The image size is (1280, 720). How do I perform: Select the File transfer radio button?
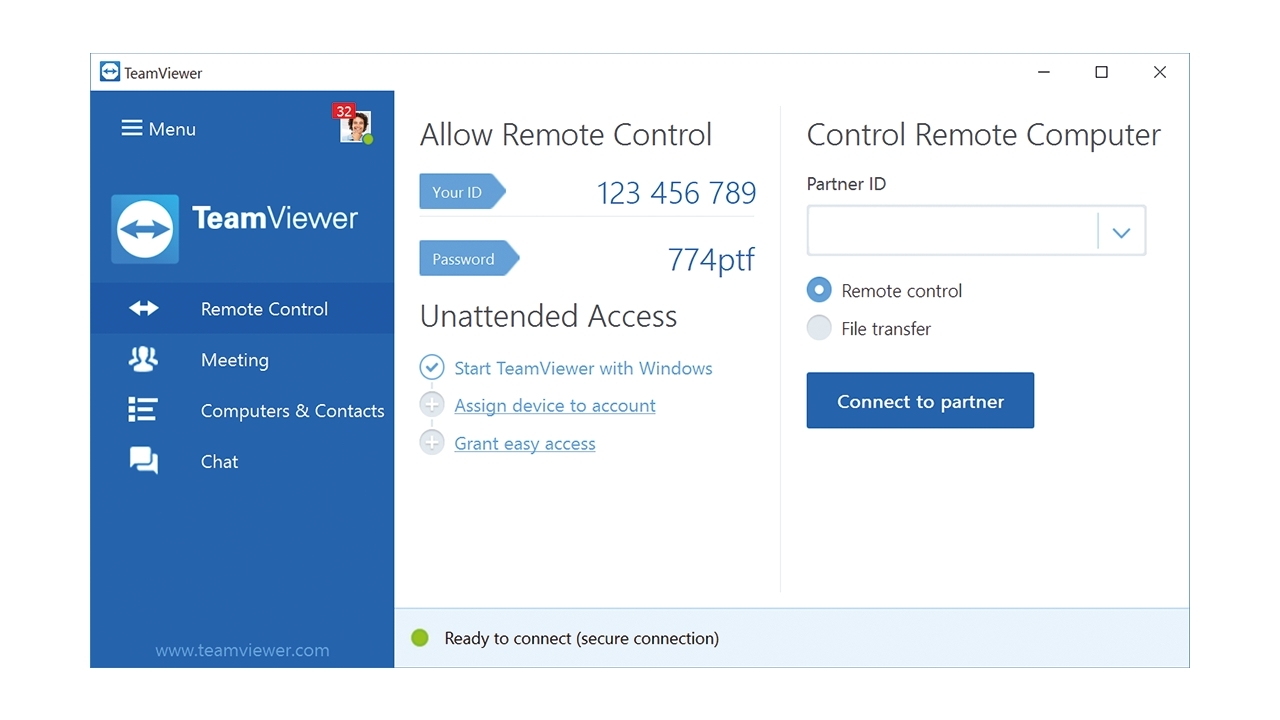point(819,328)
